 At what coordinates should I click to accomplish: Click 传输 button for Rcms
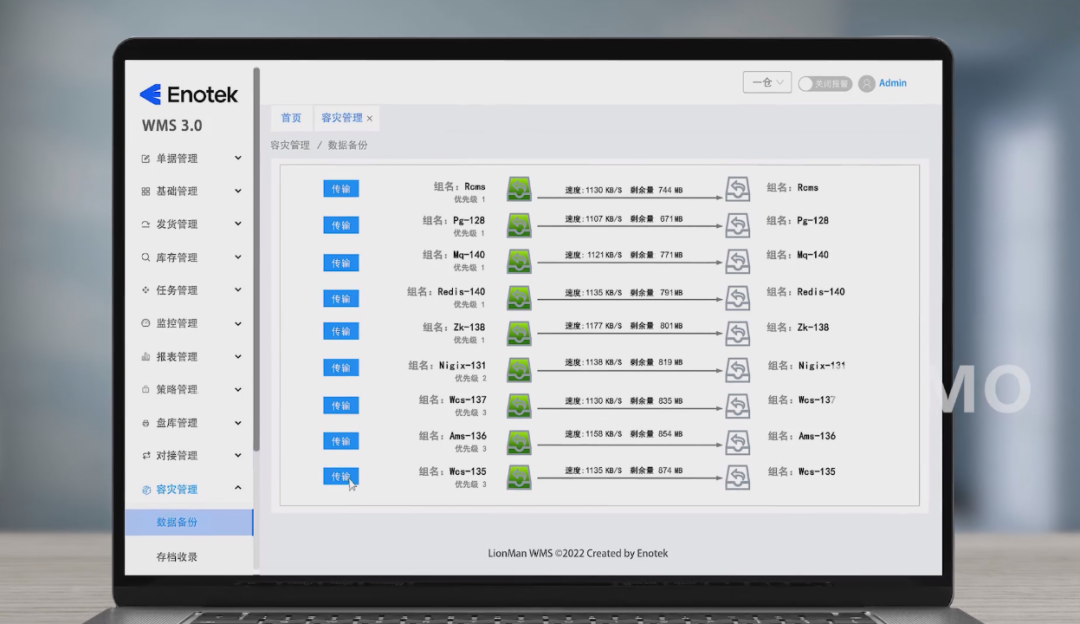[x=341, y=189]
